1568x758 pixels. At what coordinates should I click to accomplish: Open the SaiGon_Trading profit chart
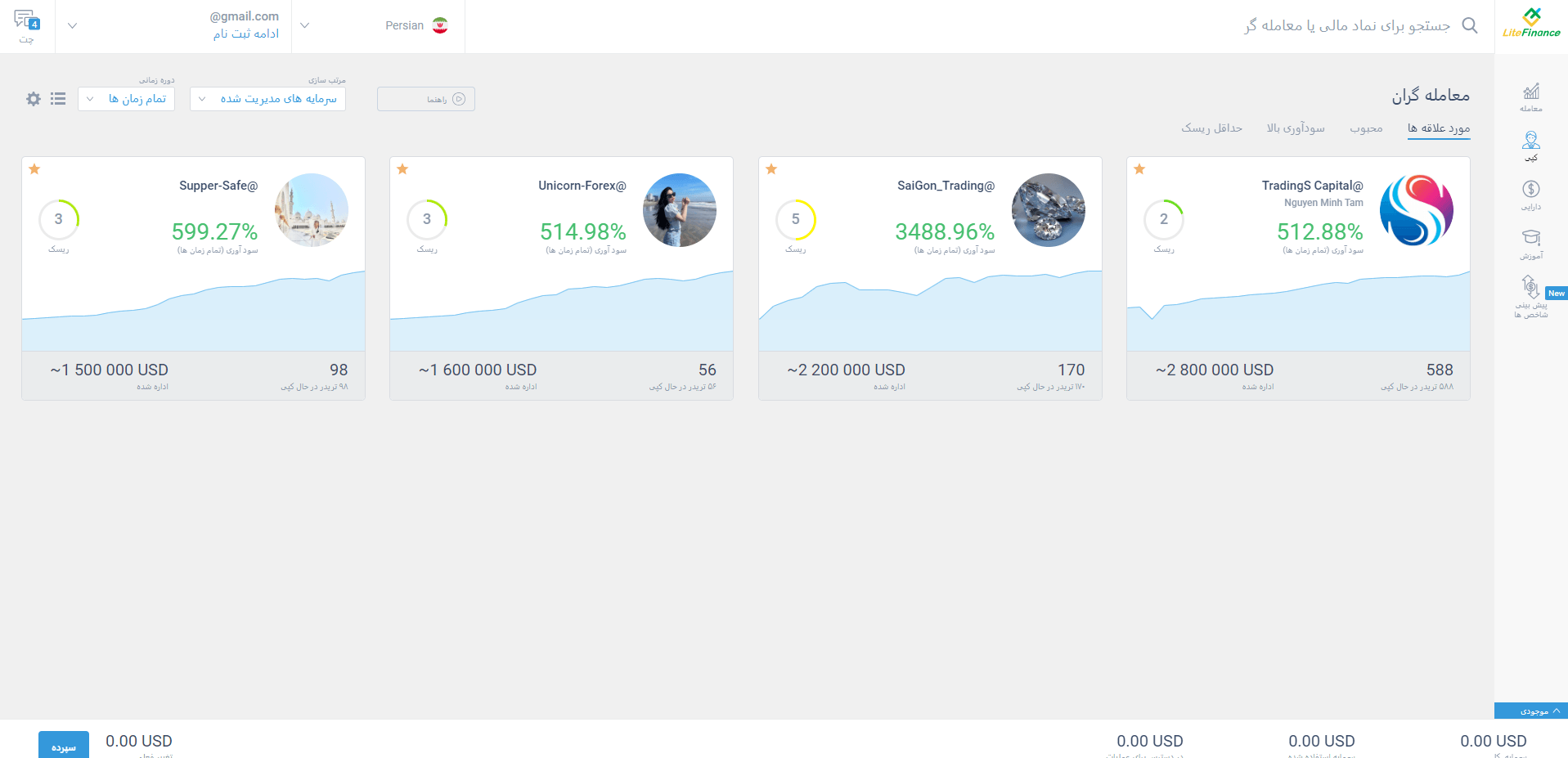930,311
